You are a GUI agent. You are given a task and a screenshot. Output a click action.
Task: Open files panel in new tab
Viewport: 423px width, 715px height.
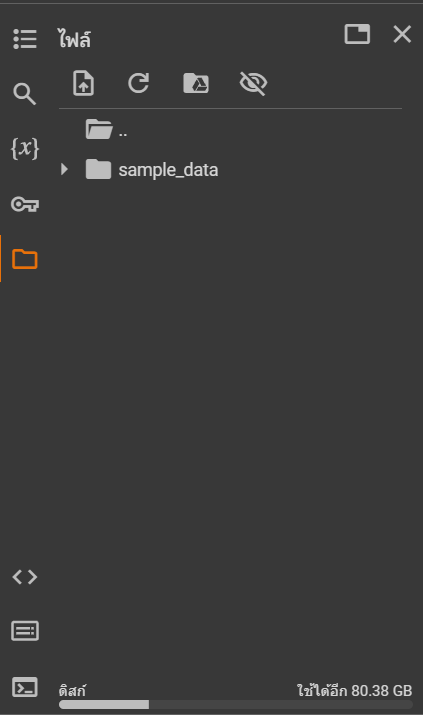pyautogui.click(x=357, y=34)
